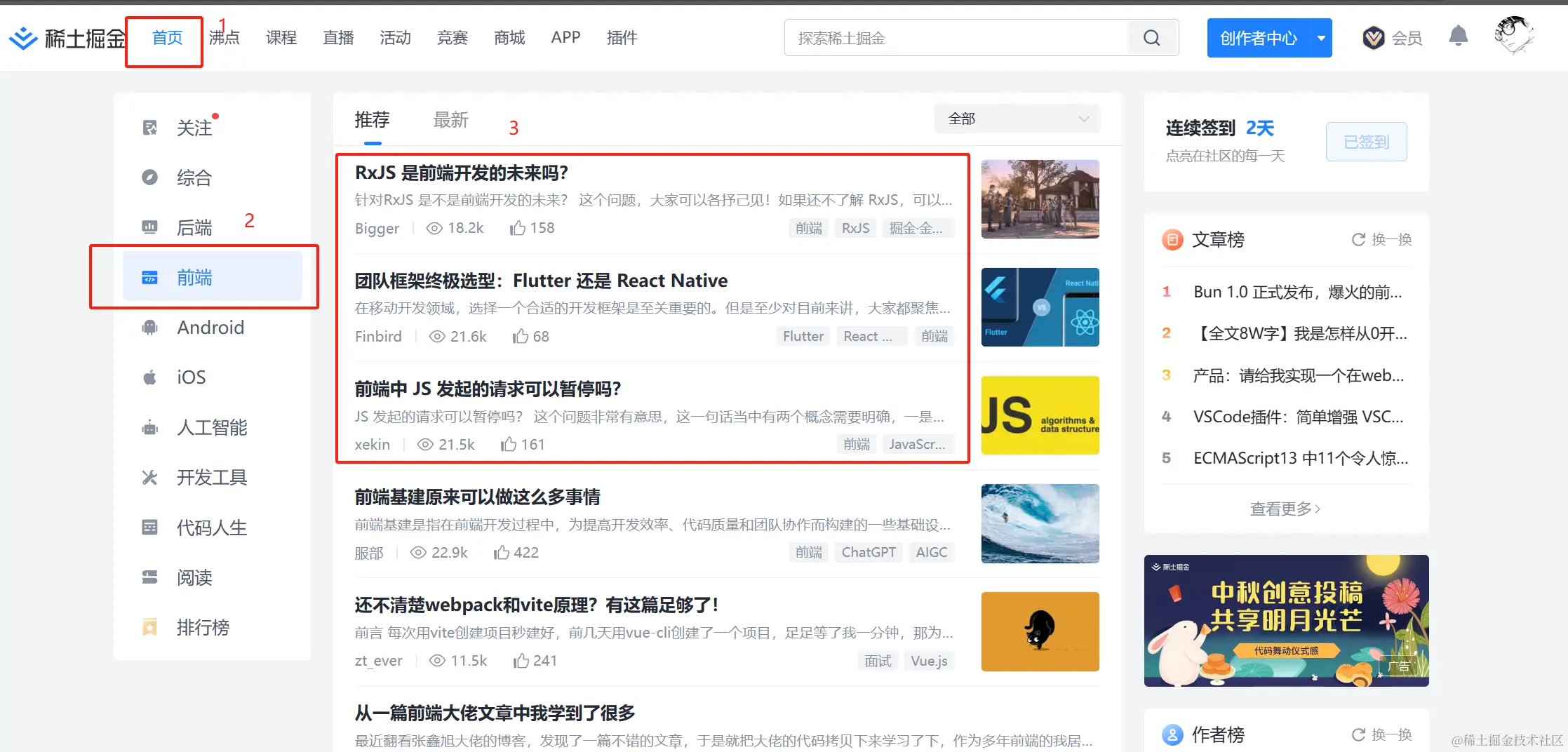The width and height of the screenshot is (1568, 752).
Task: Open the 竞赛 nav item
Action: click(x=453, y=38)
